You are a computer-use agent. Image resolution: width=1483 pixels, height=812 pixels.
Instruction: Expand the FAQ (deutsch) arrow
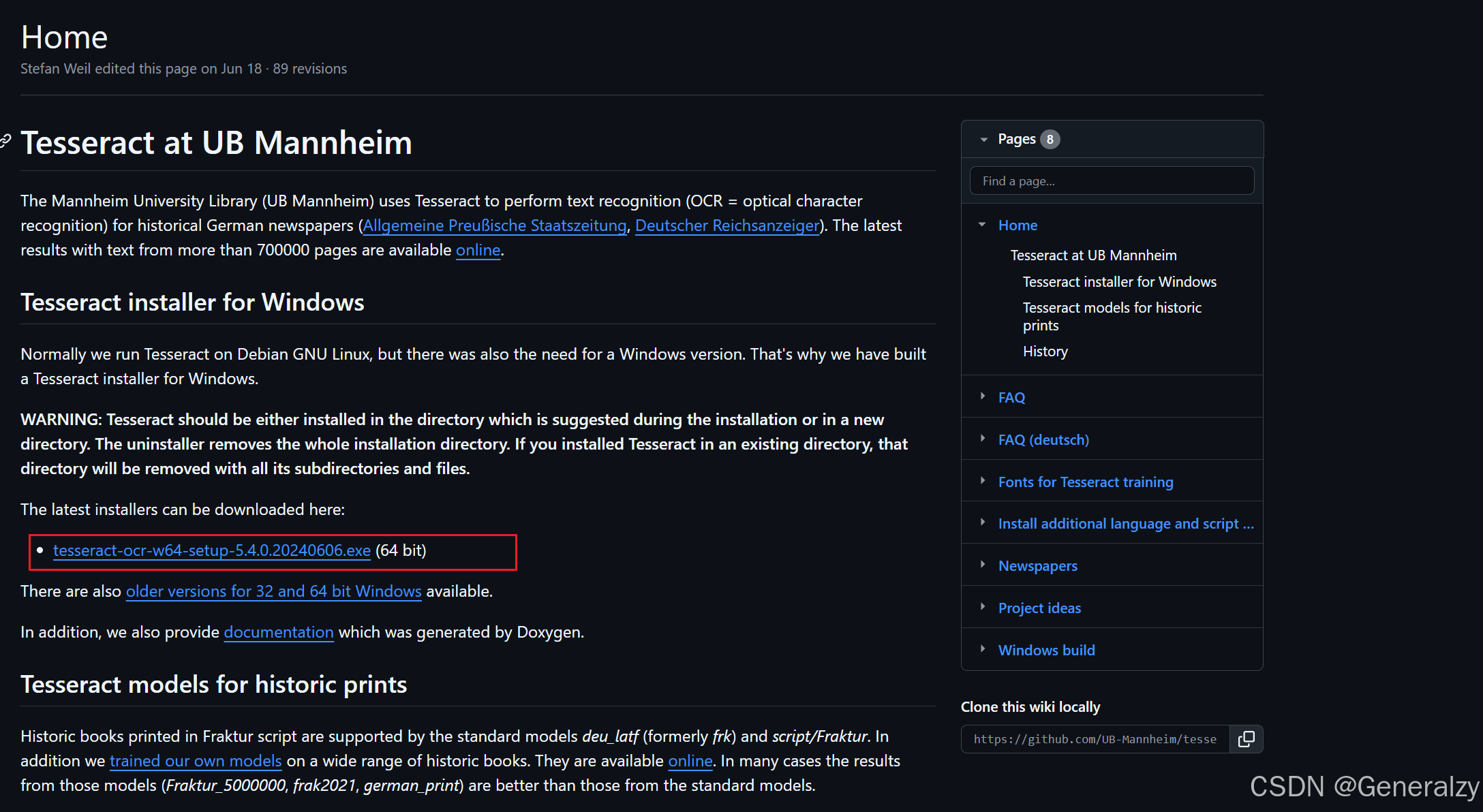[x=982, y=439]
